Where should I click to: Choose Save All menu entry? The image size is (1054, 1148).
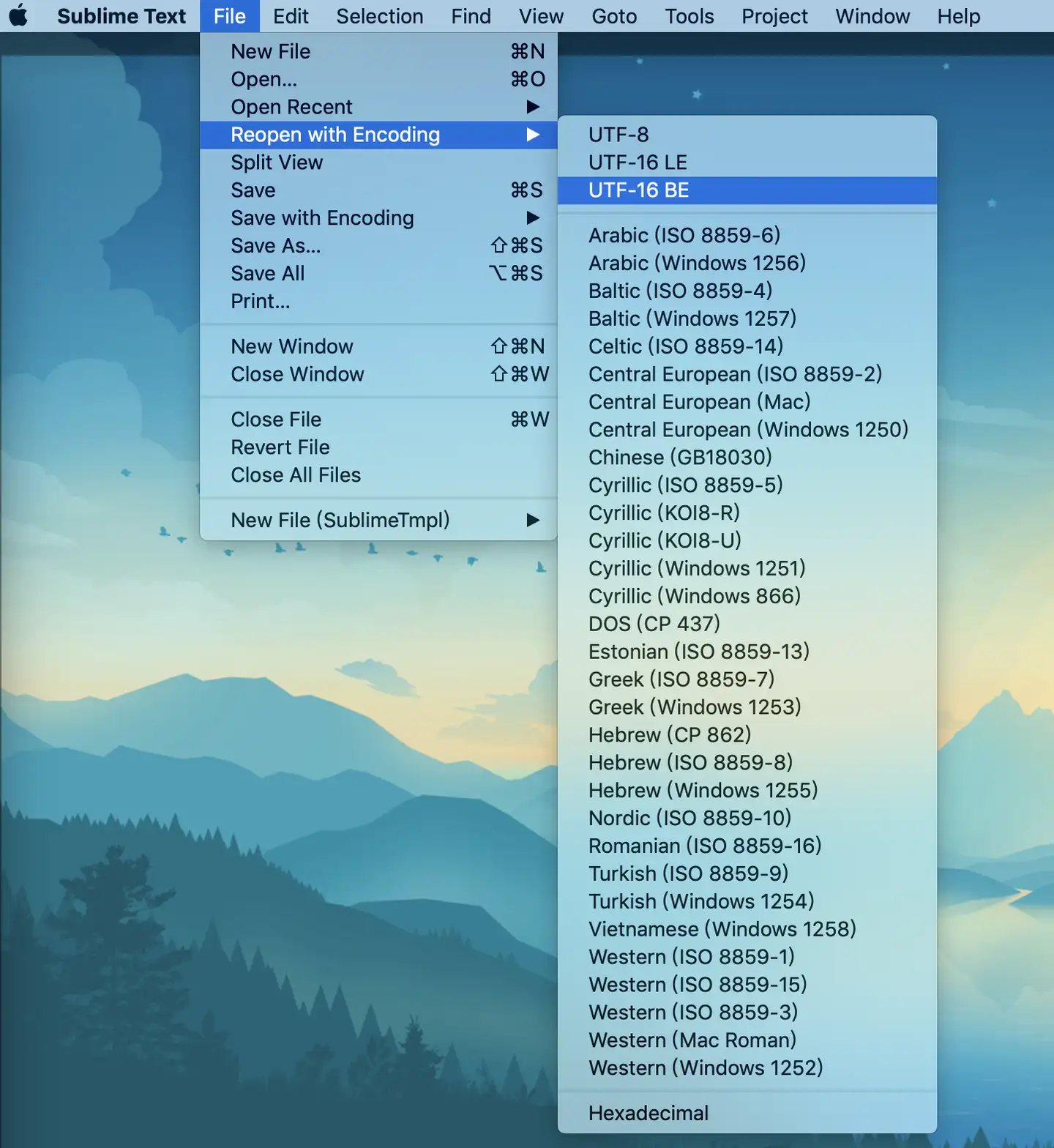click(x=378, y=274)
